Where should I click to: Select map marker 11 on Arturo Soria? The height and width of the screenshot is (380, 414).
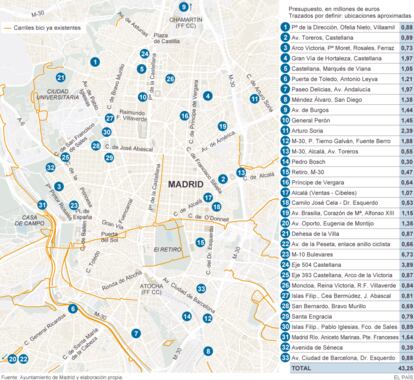tap(254, 99)
